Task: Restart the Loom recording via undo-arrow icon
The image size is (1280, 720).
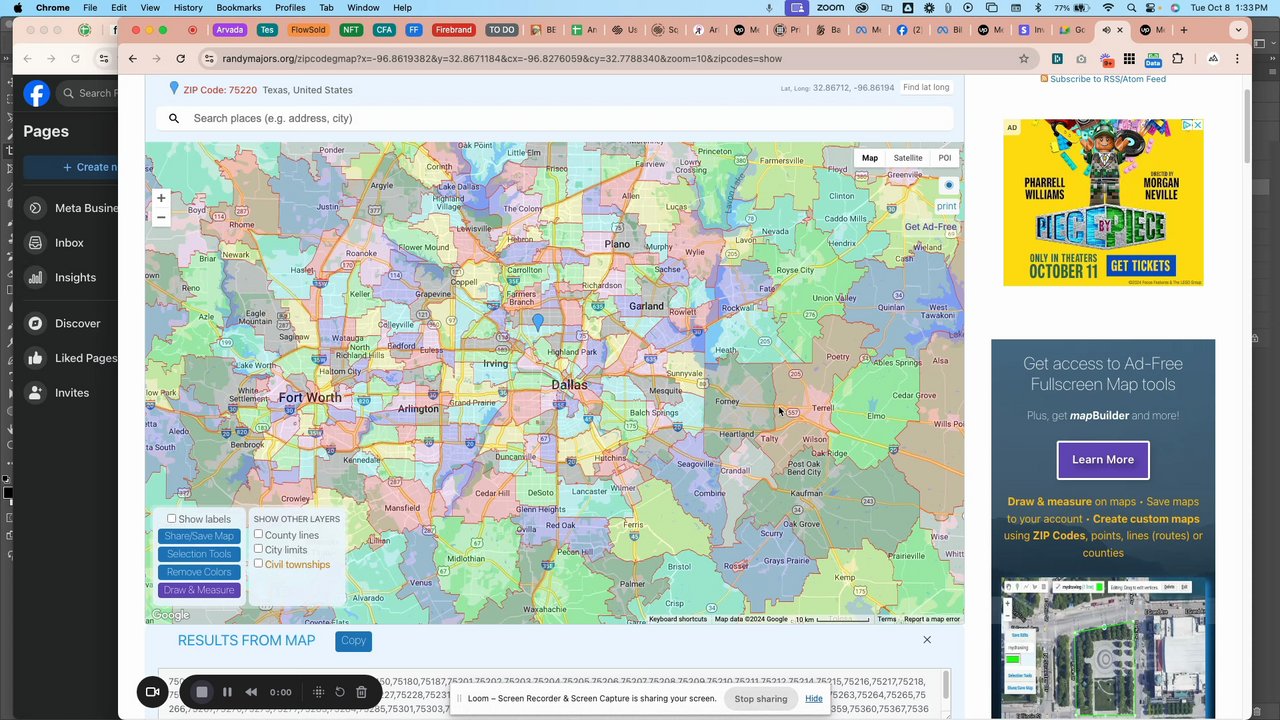Action: [340, 692]
